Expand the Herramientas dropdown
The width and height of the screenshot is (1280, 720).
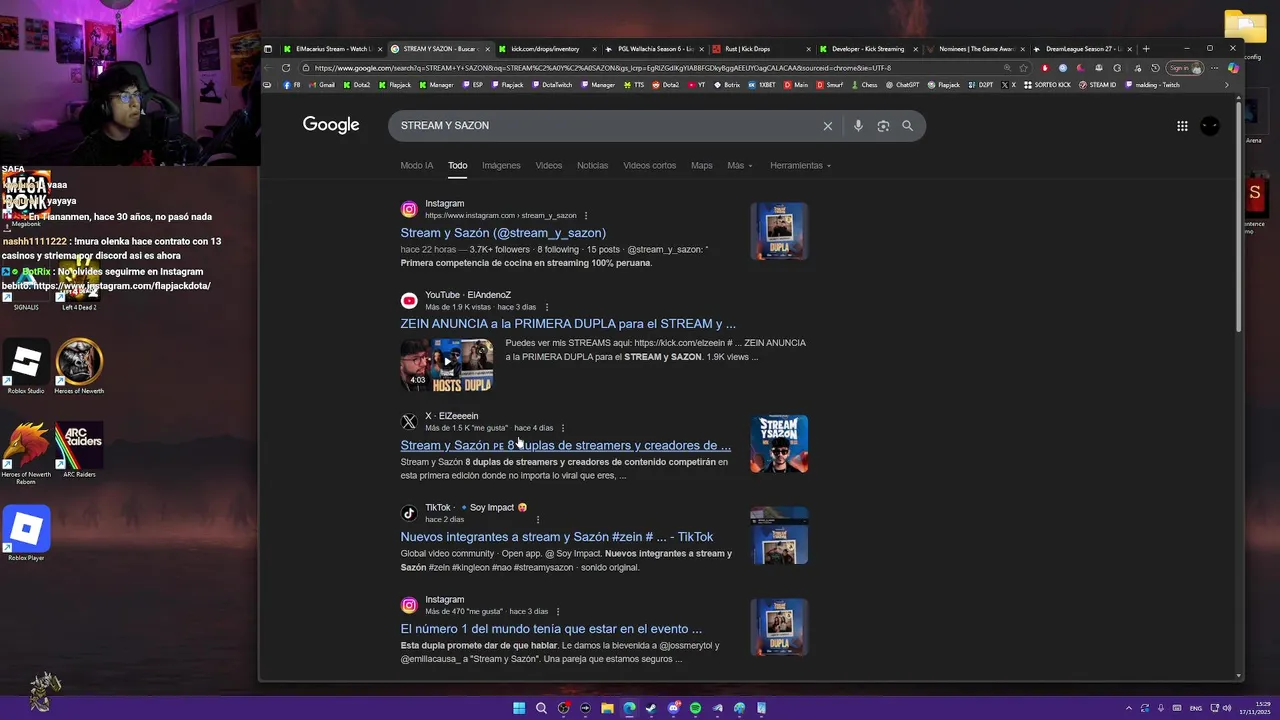point(800,165)
